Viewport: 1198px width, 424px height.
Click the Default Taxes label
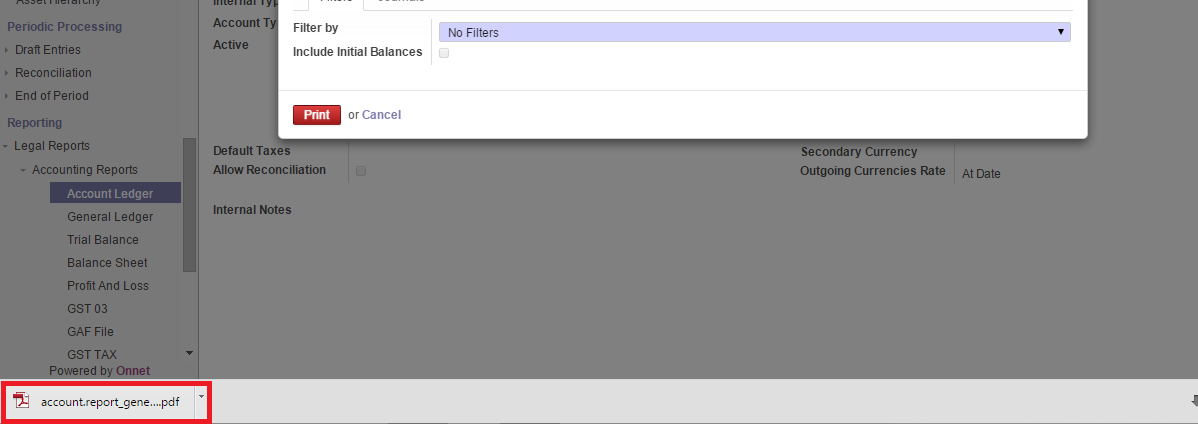pos(251,151)
